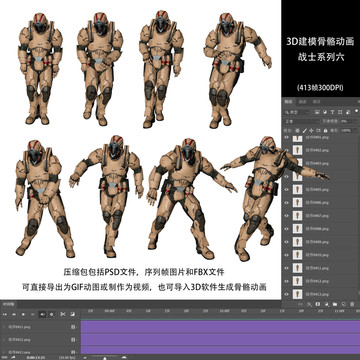Step back one frame in timeline
The height and width of the screenshot is (360, 360).
[x=14, y=314]
